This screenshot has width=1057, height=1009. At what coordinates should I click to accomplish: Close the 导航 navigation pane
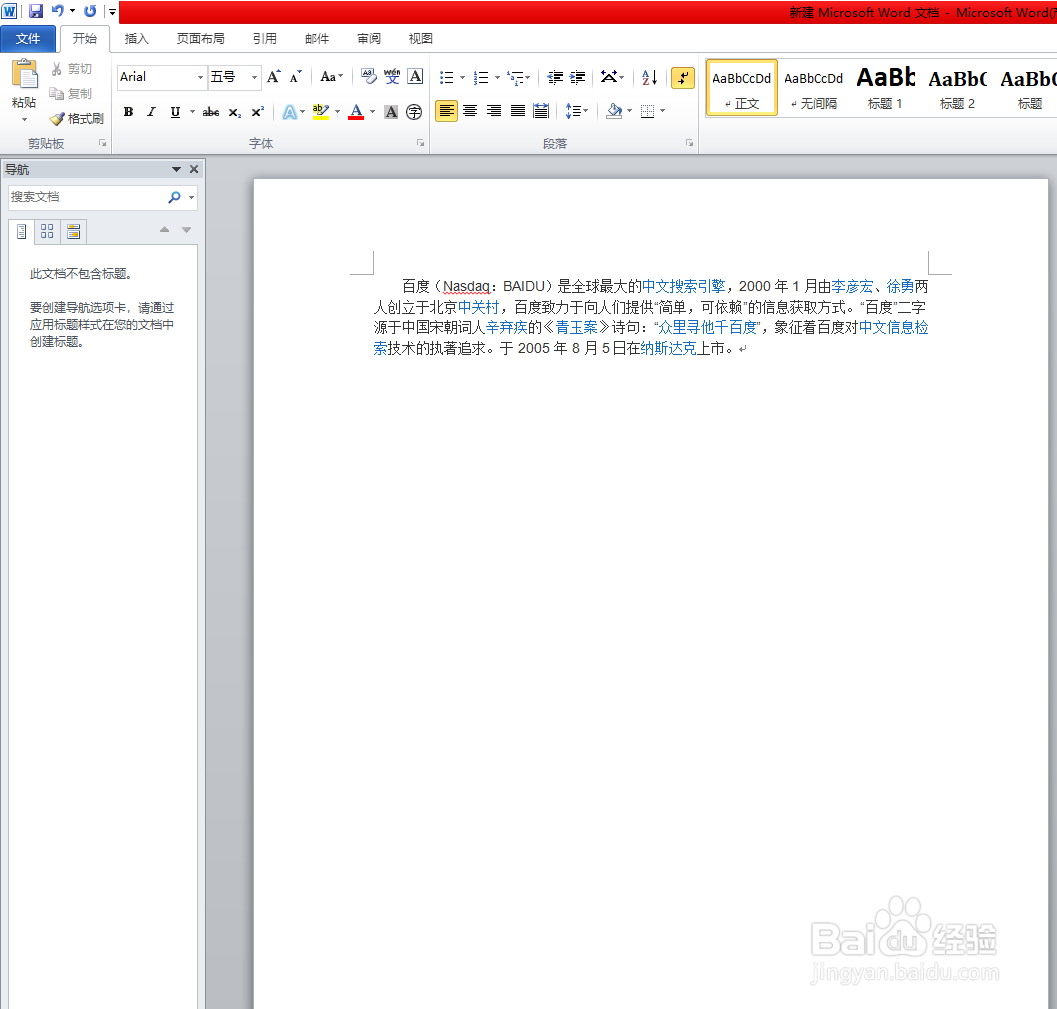click(x=194, y=169)
